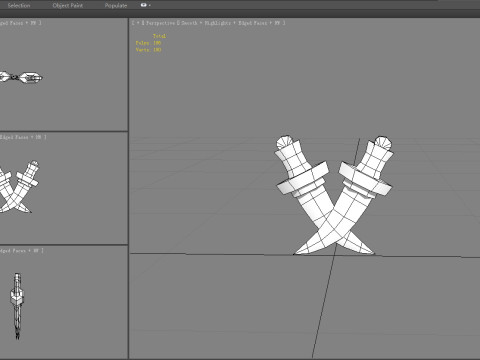Switch to the Object Paint tab
The height and width of the screenshot is (360, 480).
[x=68, y=5]
